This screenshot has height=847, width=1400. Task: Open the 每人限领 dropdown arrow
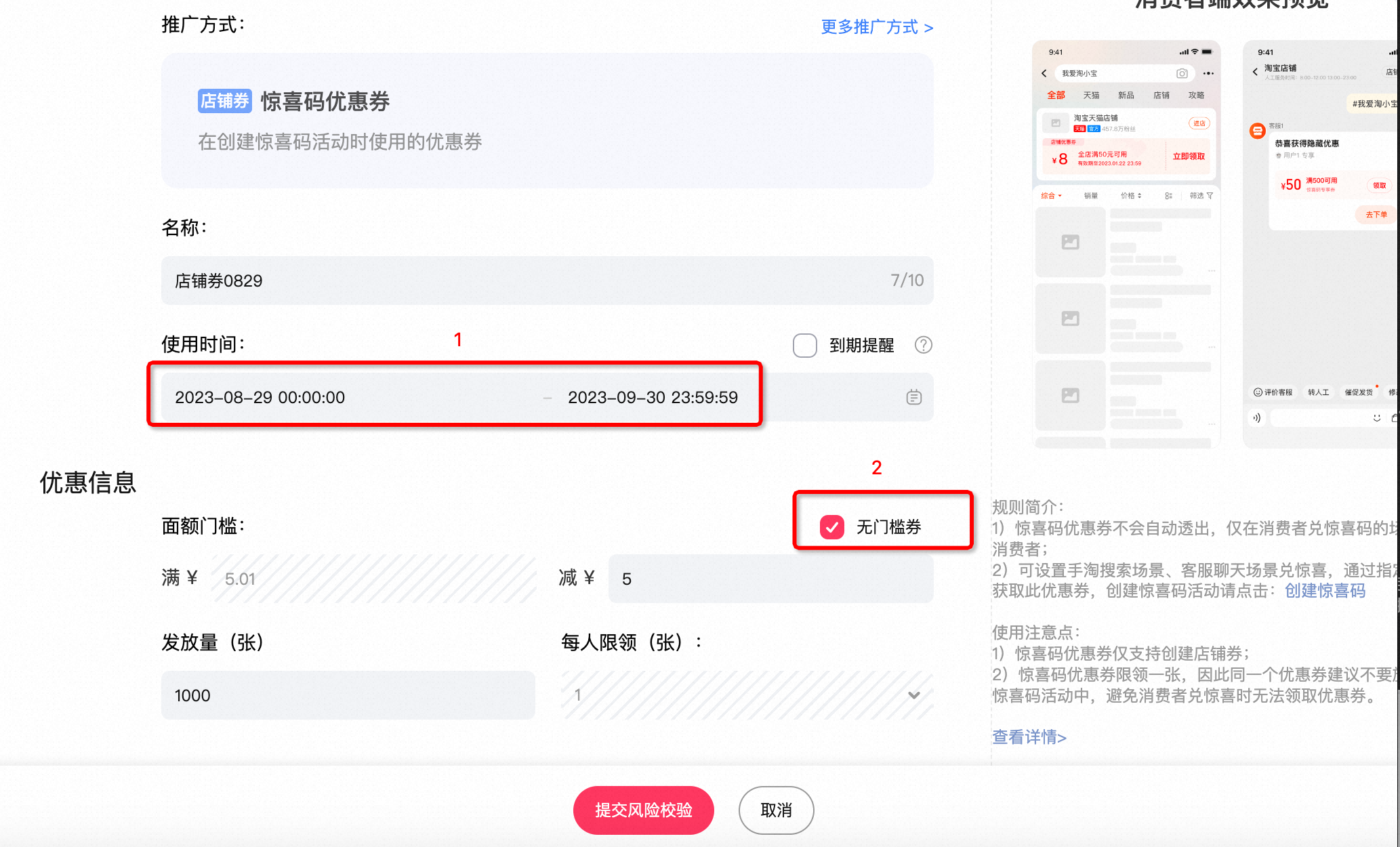point(913,695)
